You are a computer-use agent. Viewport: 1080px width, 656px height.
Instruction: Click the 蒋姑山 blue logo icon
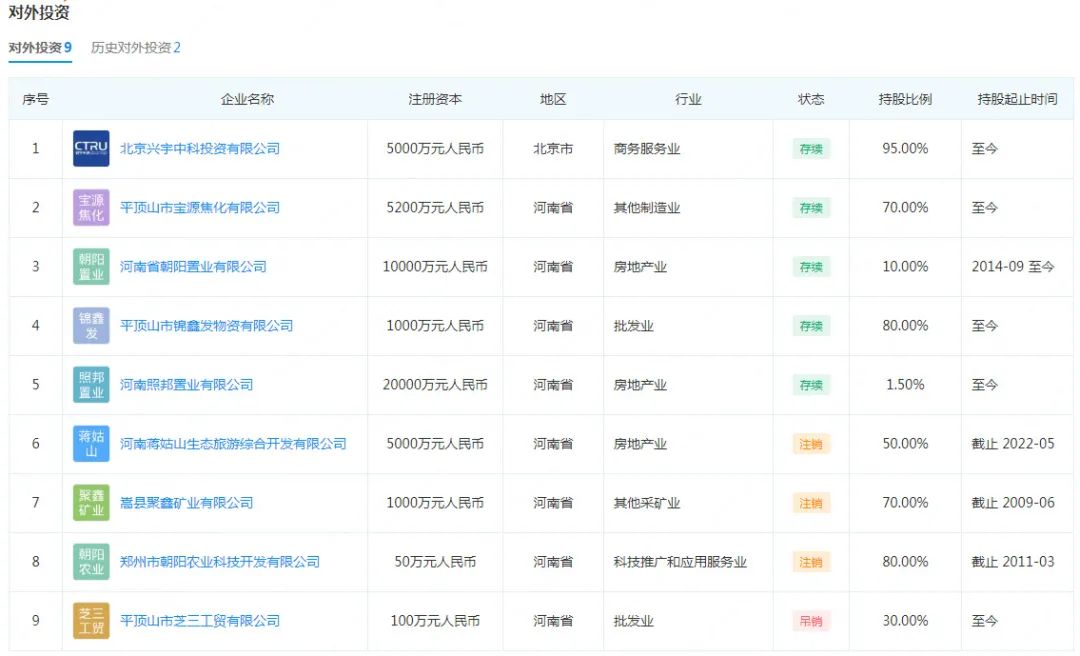coord(91,443)
